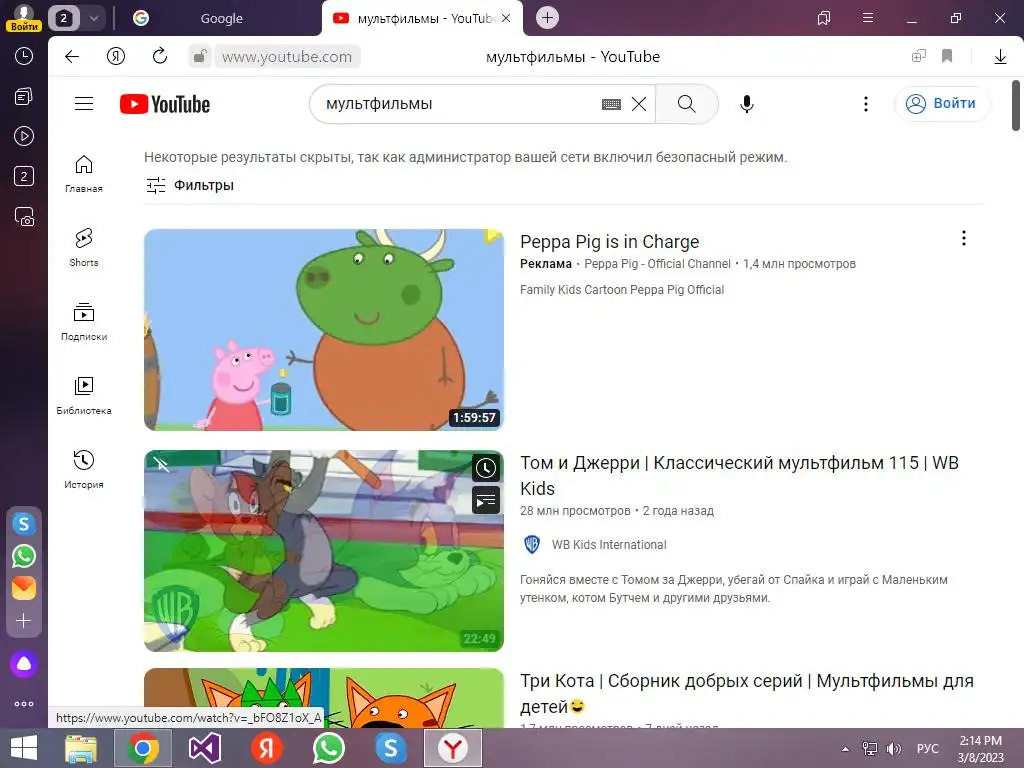Viewport: 1024px width, 768px height.
Task: Open Visual Studio from the taskbar
Action: 204,748
